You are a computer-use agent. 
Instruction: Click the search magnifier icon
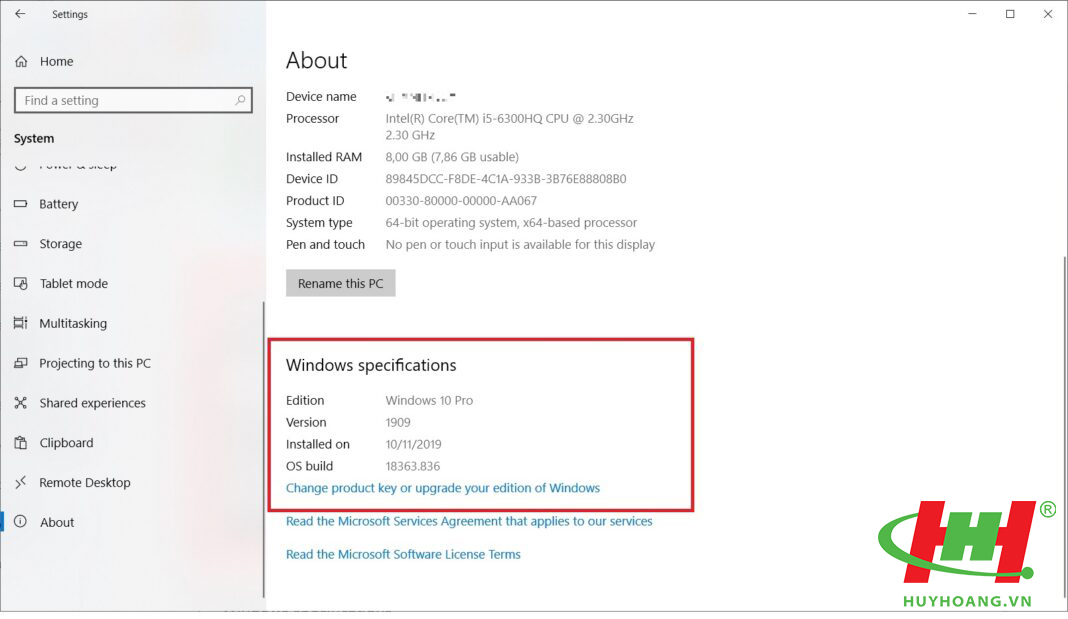pos(240,100)
